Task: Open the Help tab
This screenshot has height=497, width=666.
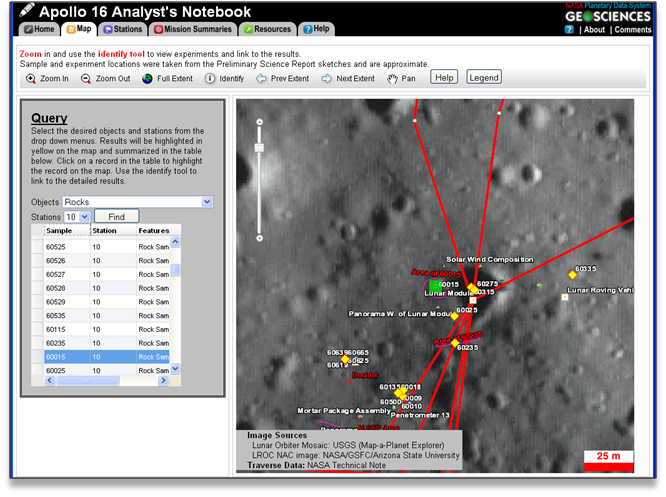Action: 316,29
